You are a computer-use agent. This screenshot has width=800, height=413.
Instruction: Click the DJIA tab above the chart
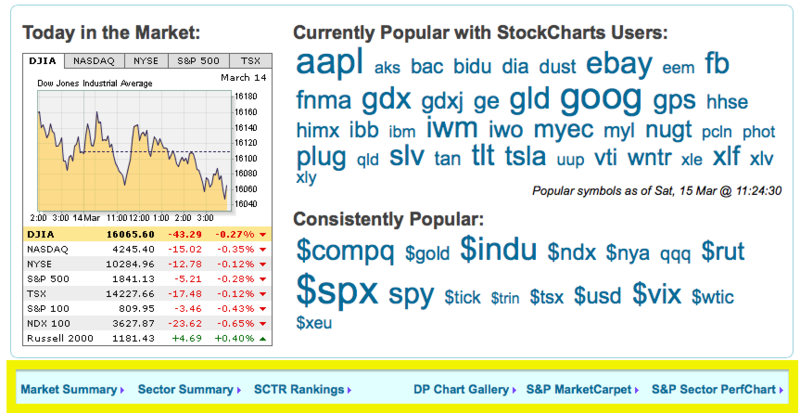point(43,60)
